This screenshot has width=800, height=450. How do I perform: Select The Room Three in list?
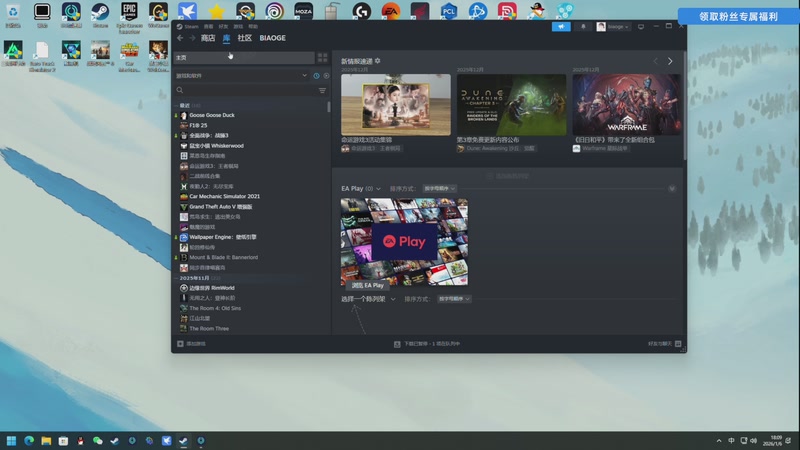209,329
